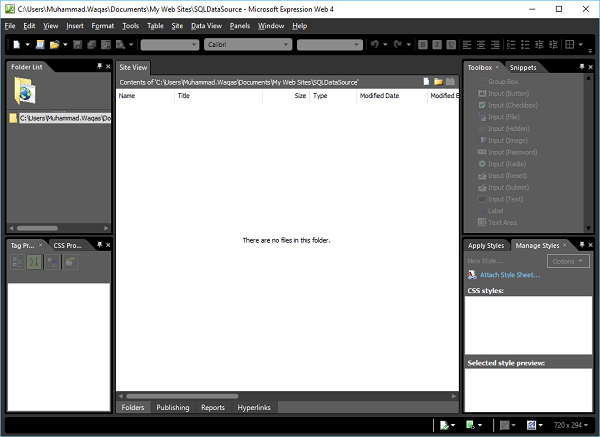This screenshot has height=437, width=600.
Task: Select Input (Button) in the Toolbox
Action: coord(504,93)
